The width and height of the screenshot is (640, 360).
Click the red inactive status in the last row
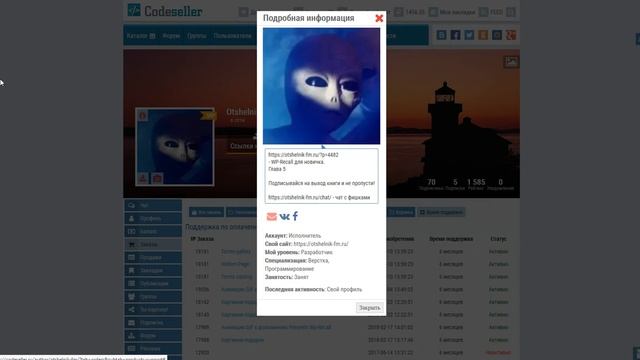coord(498,353)
